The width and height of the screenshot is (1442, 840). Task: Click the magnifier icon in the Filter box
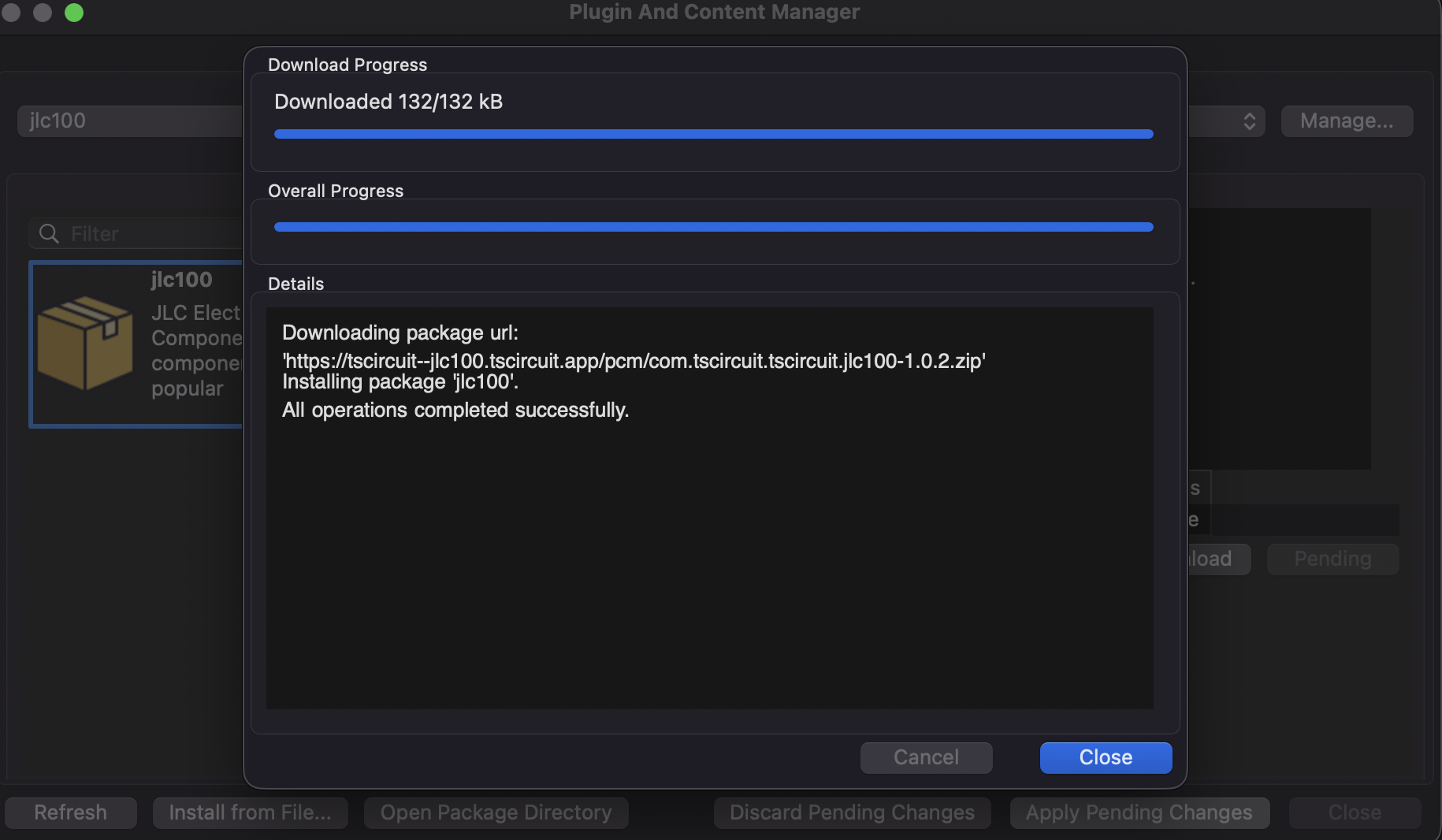(x=48, y=233)
